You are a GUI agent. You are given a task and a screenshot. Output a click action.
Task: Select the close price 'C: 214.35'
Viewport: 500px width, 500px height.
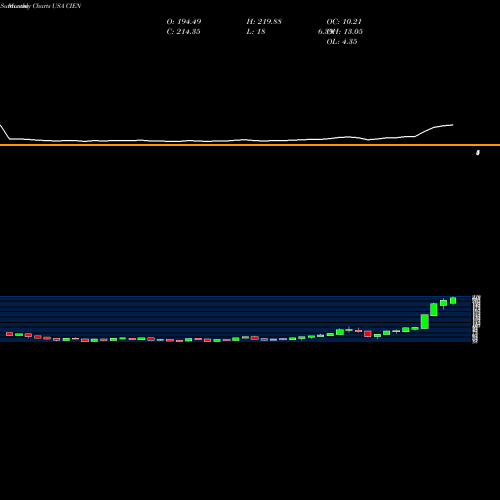(x=183, y=32)
